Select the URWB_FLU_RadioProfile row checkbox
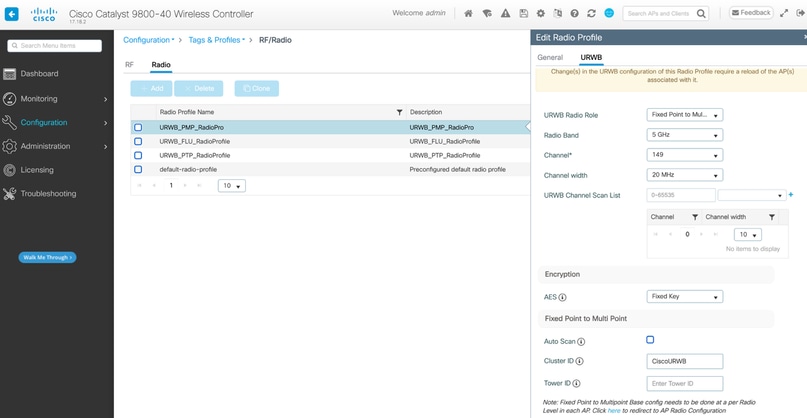The image size is (807, 418). (138, 141)
